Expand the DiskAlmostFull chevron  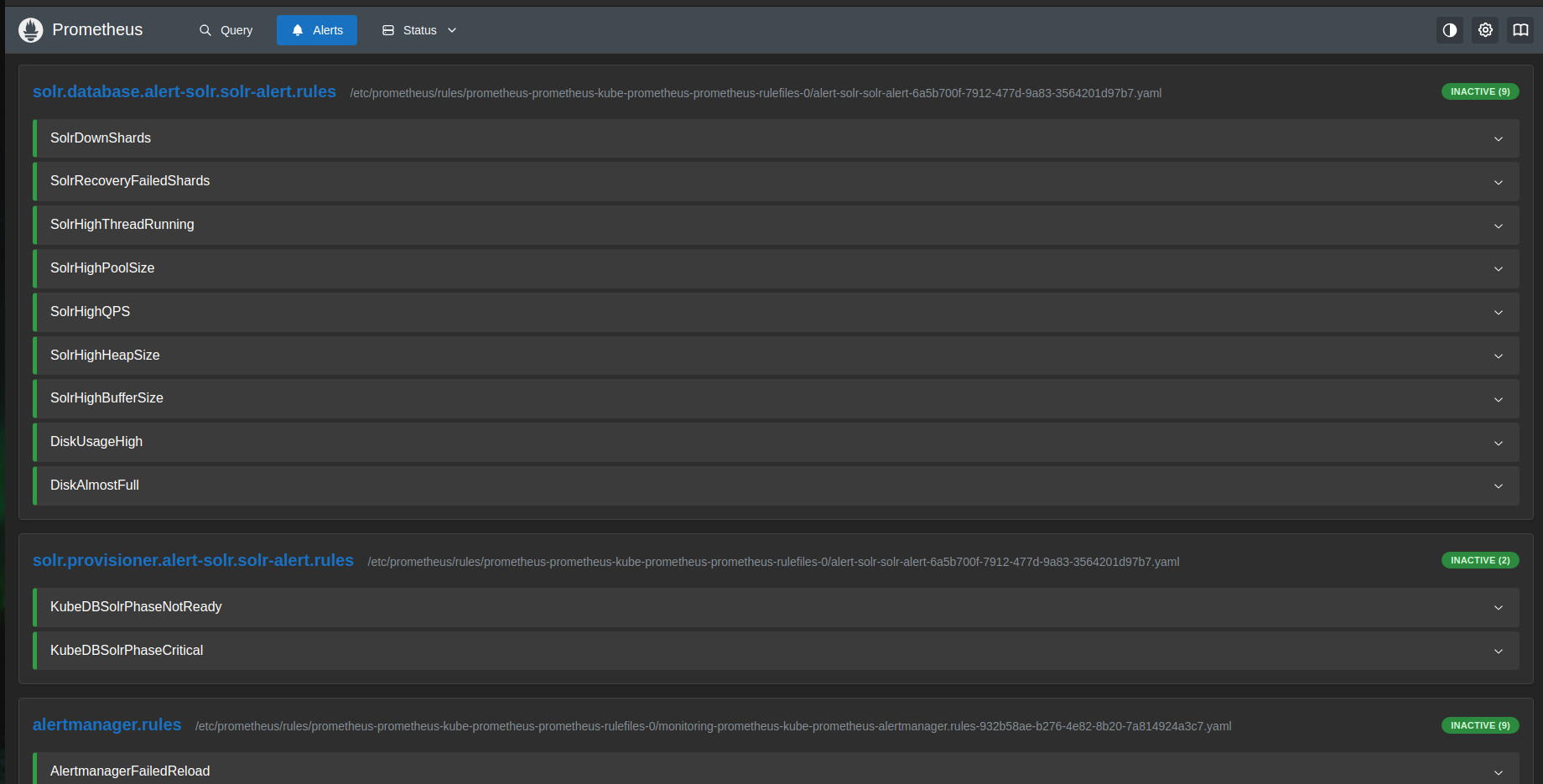[x=1499, y=486]
